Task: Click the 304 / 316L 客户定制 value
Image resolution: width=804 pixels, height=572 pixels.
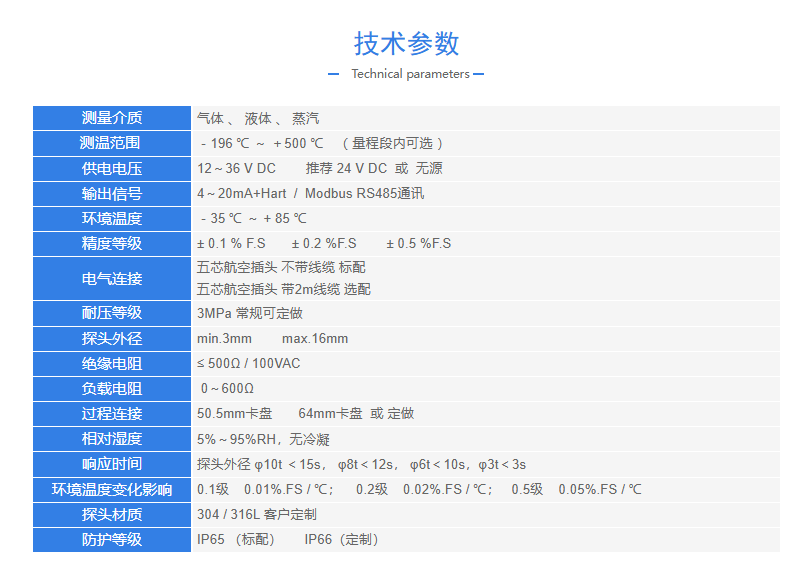Action: pos(257,514)
